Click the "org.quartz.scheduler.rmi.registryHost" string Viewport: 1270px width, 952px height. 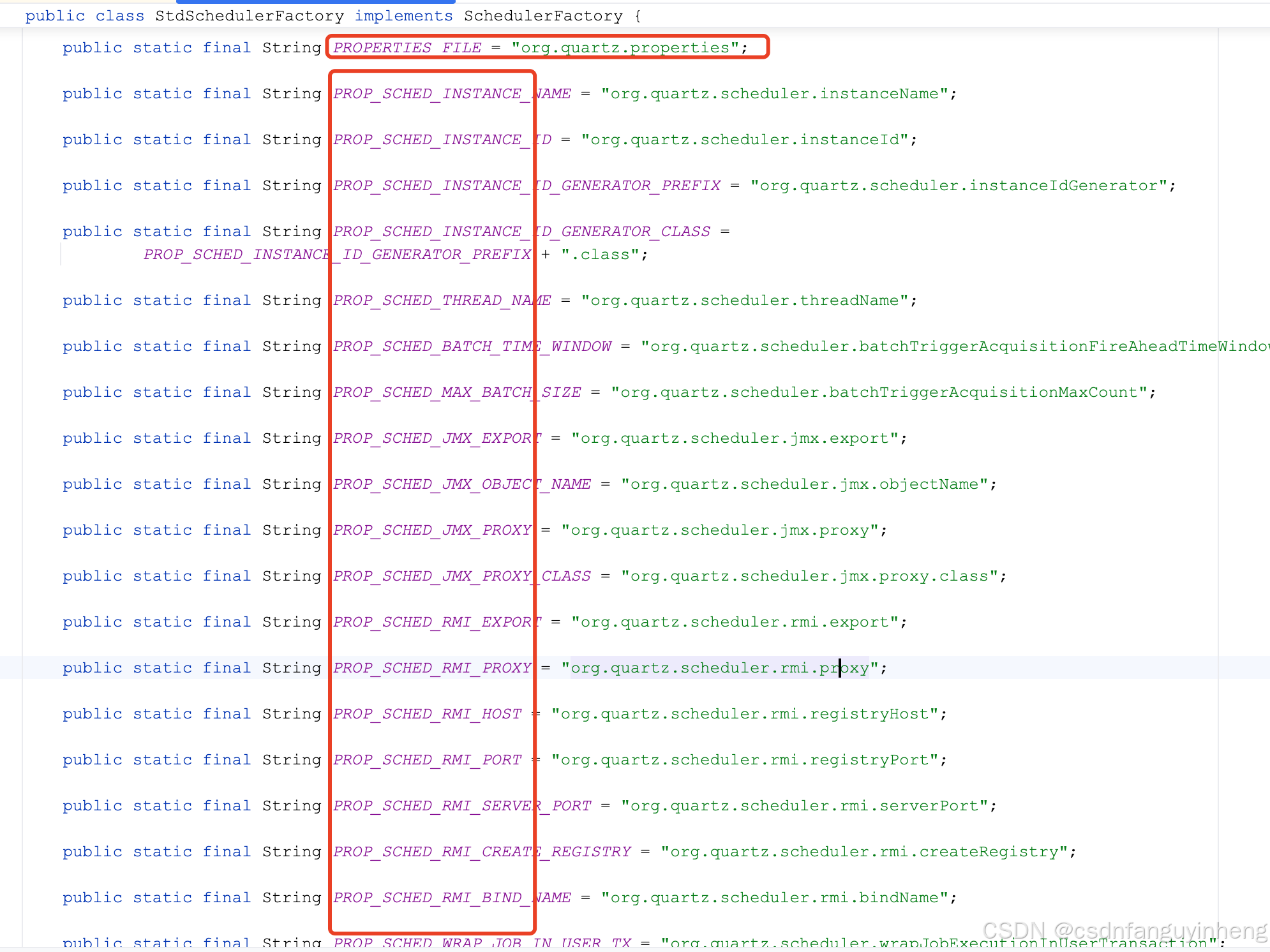coord(744,714)
